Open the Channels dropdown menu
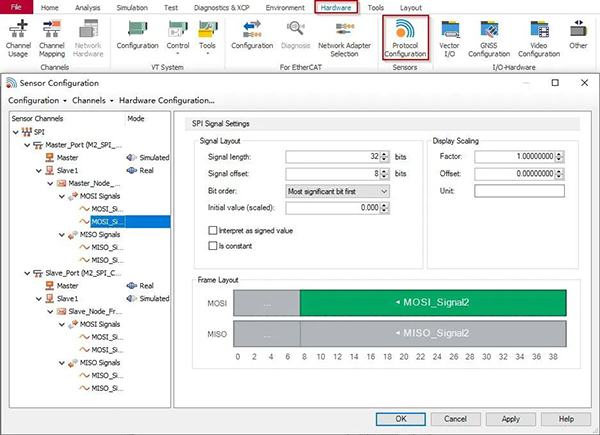The image size is (600, 435). pyautogui.click(x=93, y=101)
